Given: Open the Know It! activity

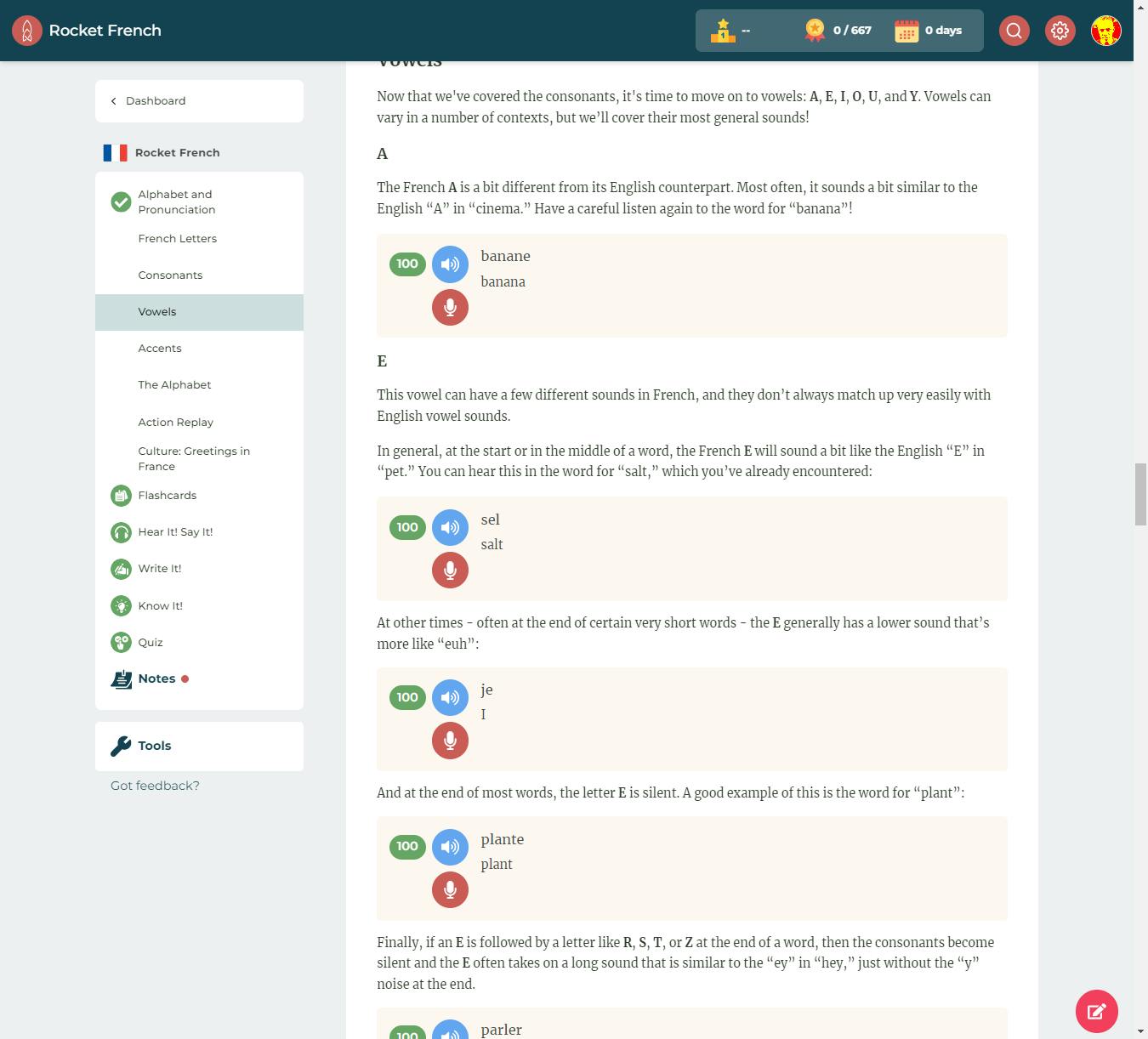Looking at the screenshot, I should (160, 605).
